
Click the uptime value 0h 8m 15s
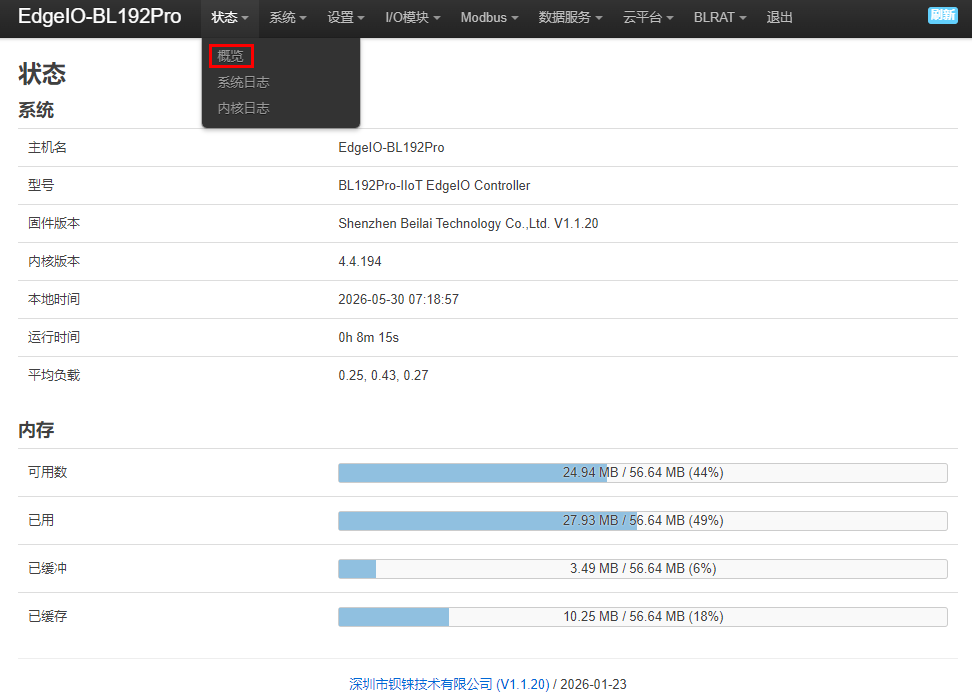[368, 337]
